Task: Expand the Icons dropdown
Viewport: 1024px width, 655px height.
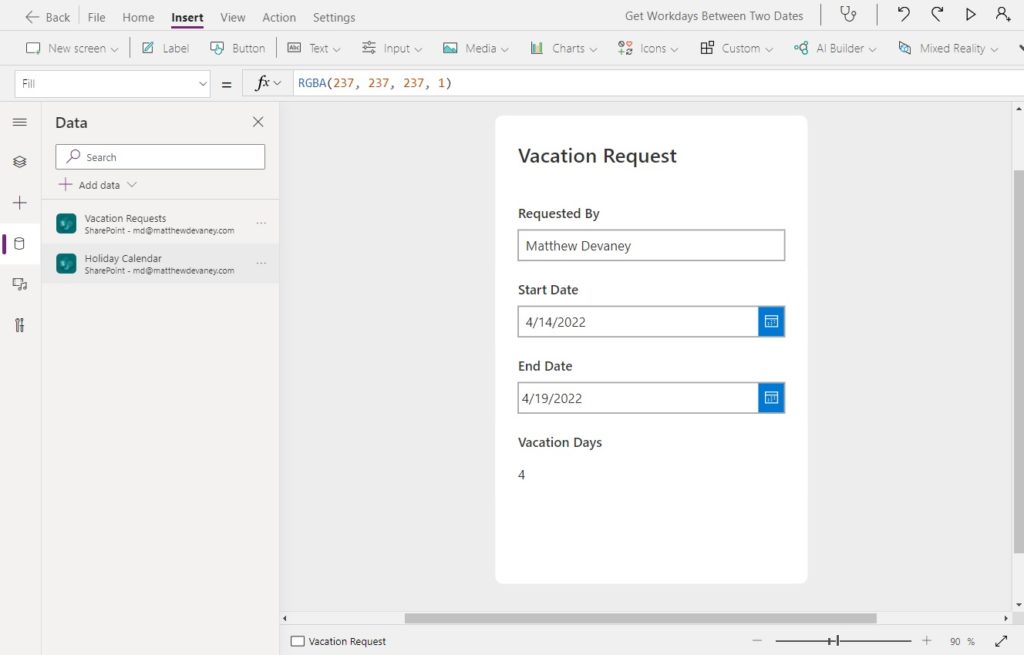Action: (x=648, y=48)
